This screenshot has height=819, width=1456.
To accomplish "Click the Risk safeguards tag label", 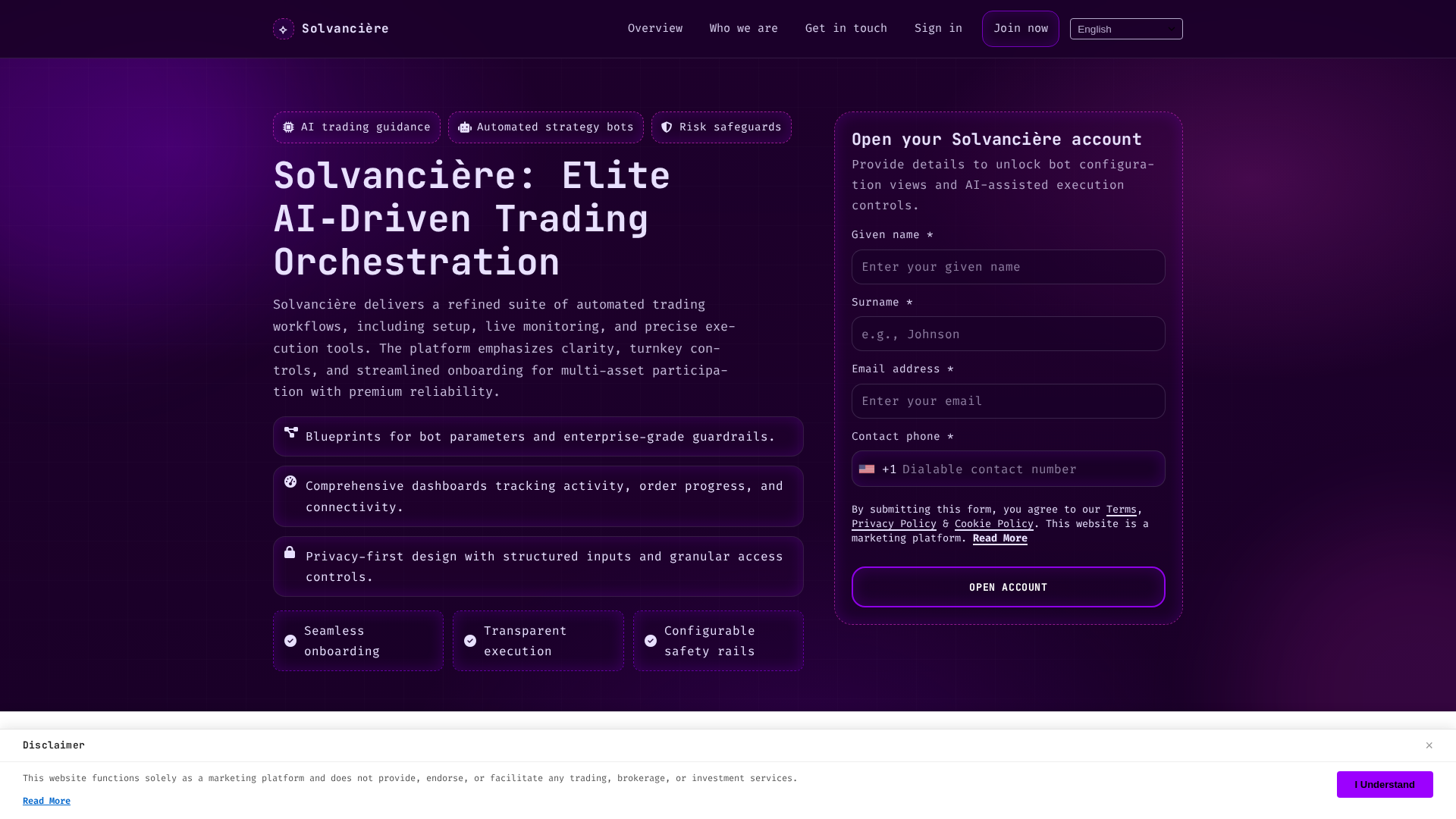I will click(730, 127).
